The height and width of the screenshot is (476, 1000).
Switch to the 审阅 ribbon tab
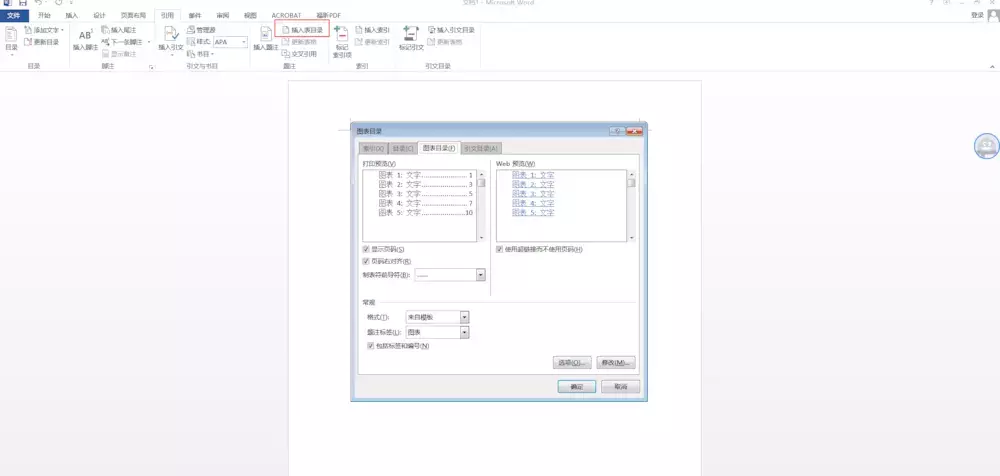(x=223, y=15)
